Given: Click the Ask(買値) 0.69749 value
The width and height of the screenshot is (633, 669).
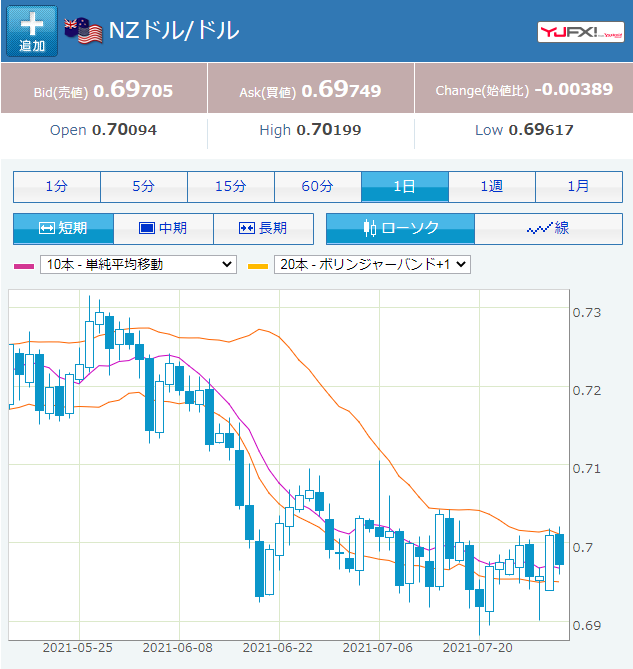Looking at the screenshot, I should click(x=311, y=89).
